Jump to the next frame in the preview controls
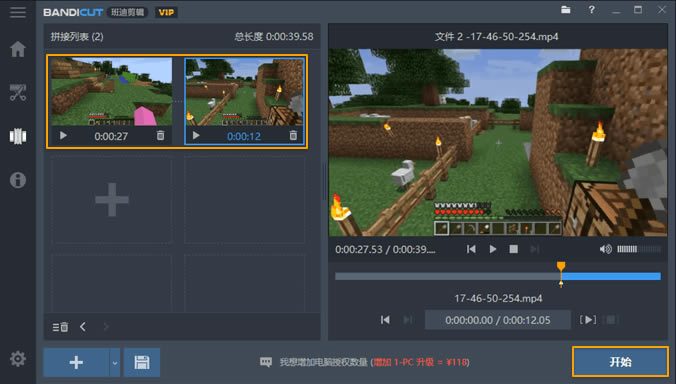The image size is (676, 384). [535, 249]
